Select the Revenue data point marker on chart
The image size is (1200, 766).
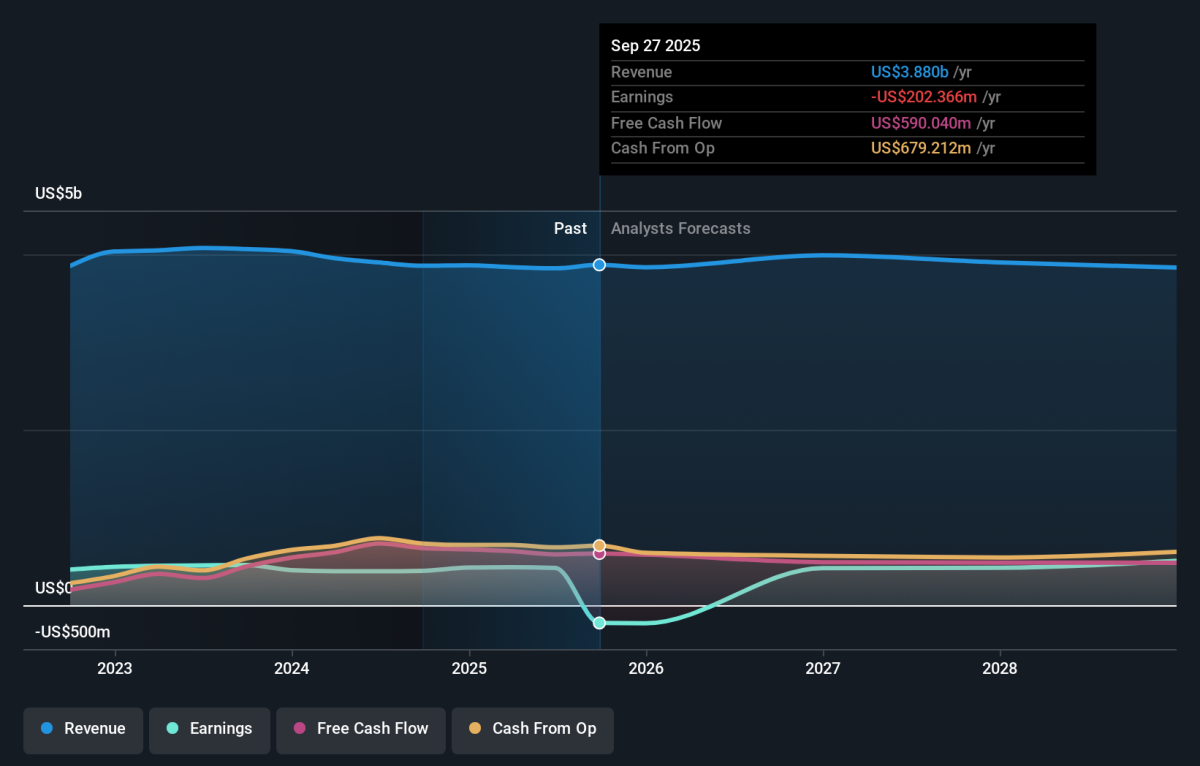tap(599, 265)
